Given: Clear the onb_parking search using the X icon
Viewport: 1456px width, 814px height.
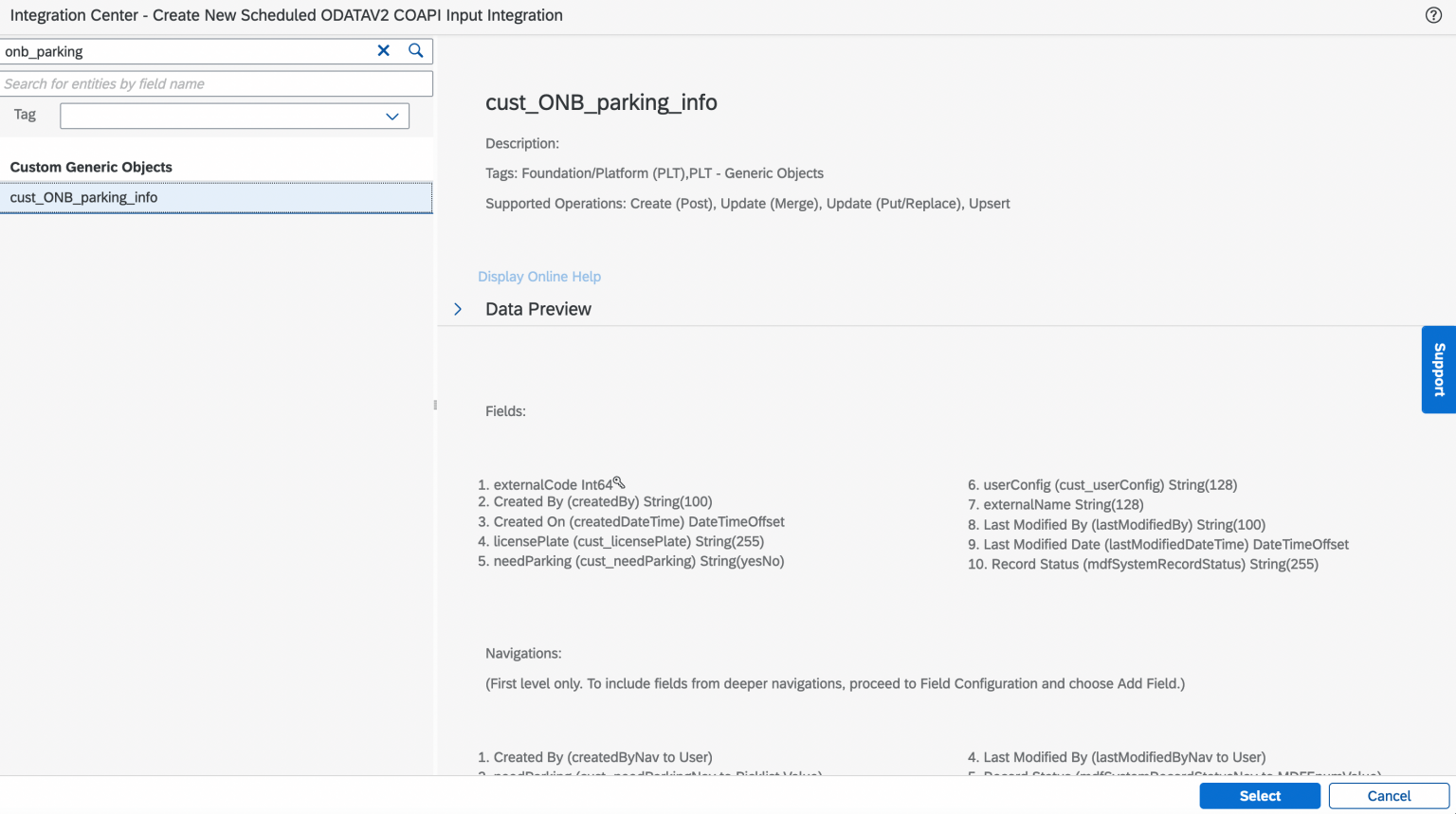Looking at the screenshot, I should (x=383, y=50).
